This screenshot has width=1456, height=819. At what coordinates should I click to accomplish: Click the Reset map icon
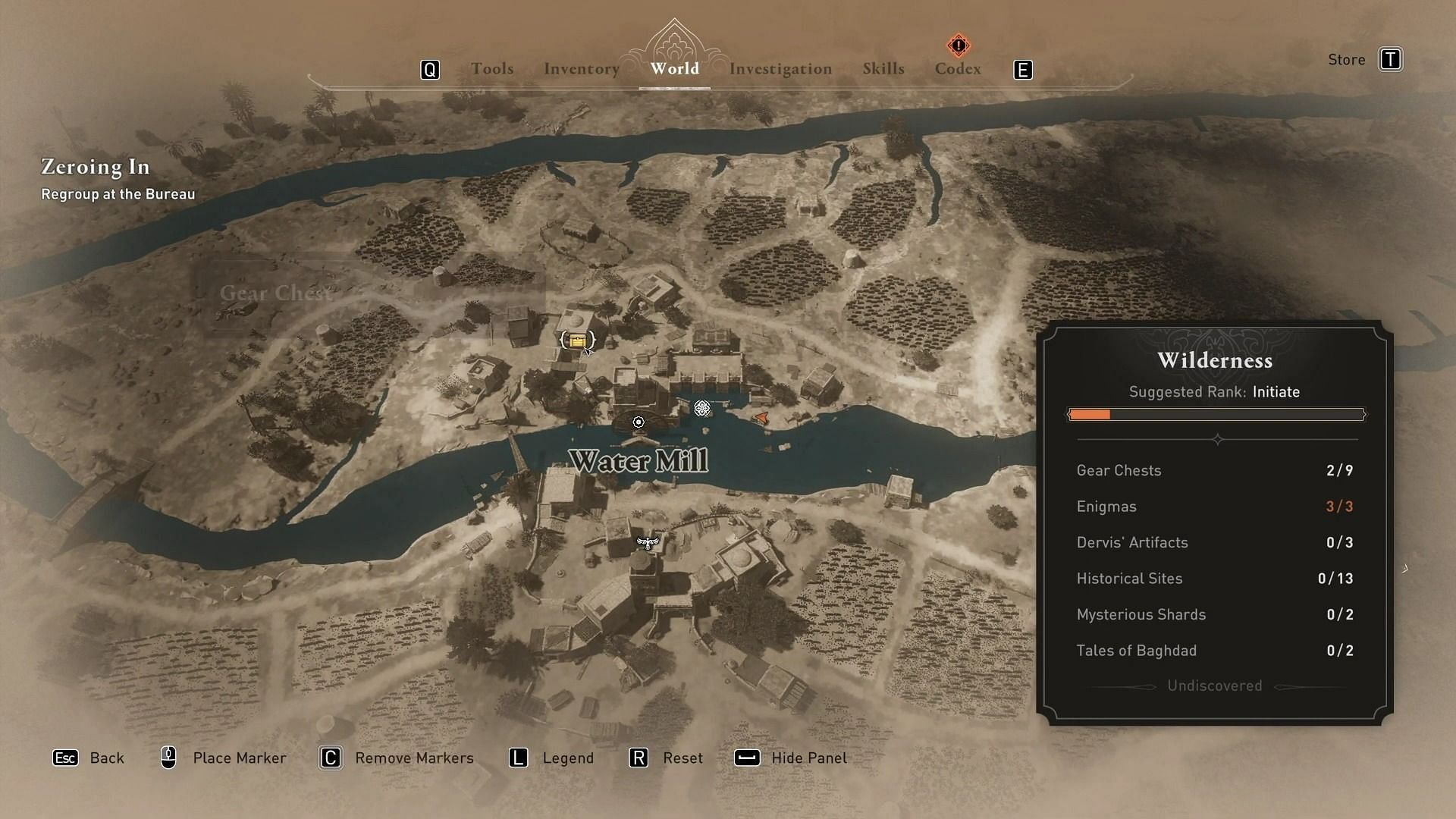(637, 757)
